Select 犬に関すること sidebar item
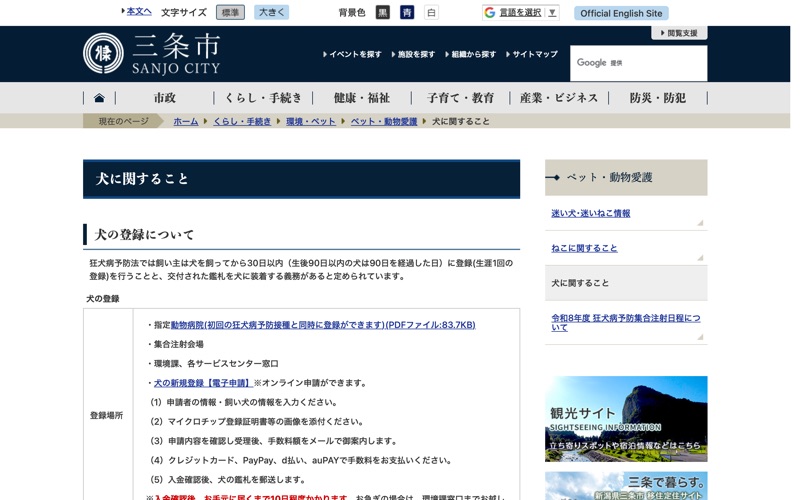Image resolution: width=800 pixels, height=500 pixels. [x=626, y=283]
